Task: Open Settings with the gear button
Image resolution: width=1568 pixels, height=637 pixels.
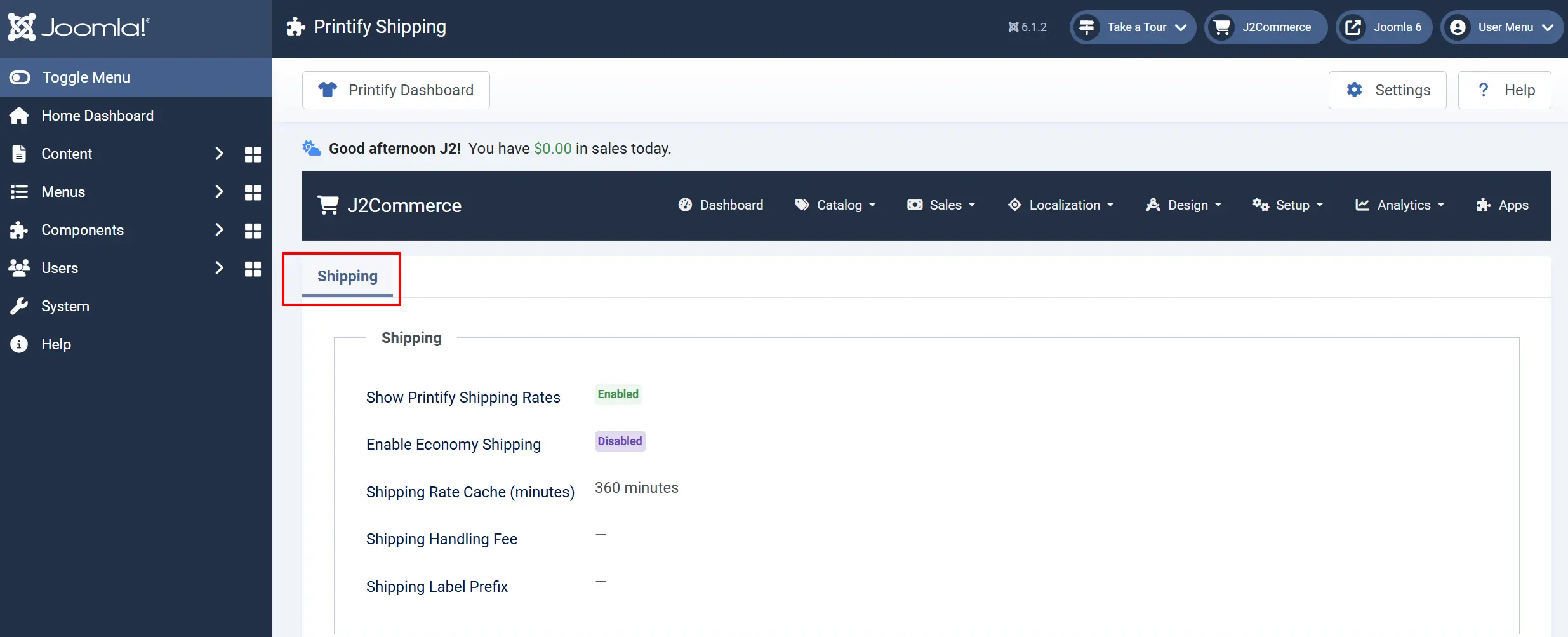Action: tap(1388, 90)
